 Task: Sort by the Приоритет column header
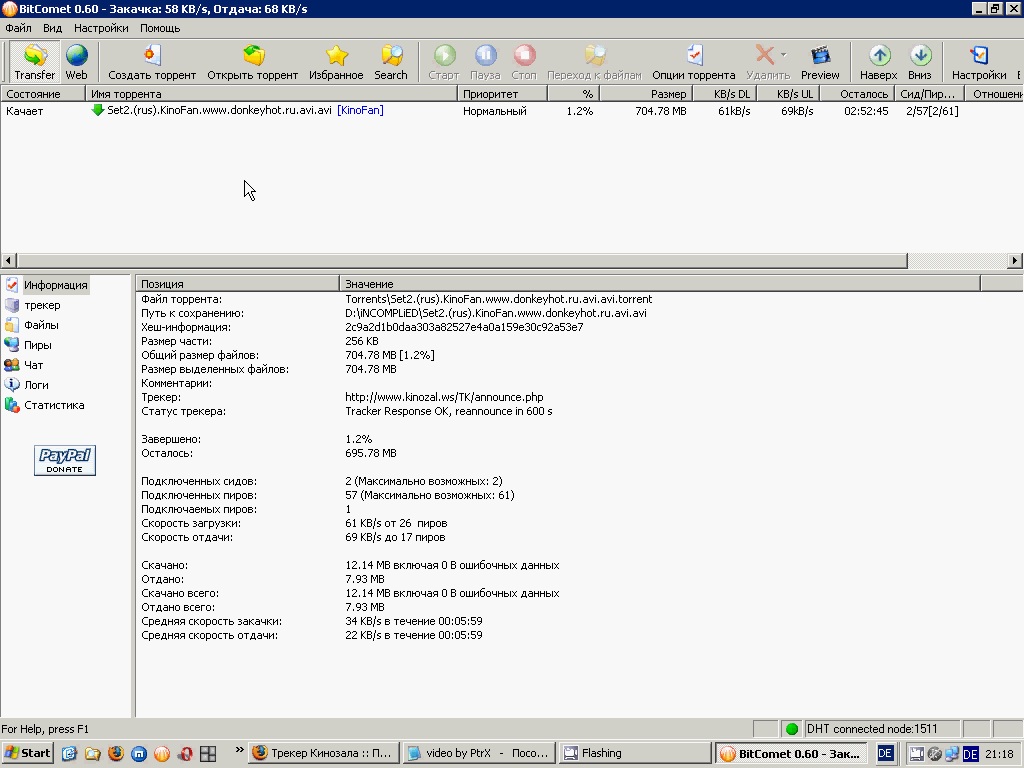click(503, 94)
